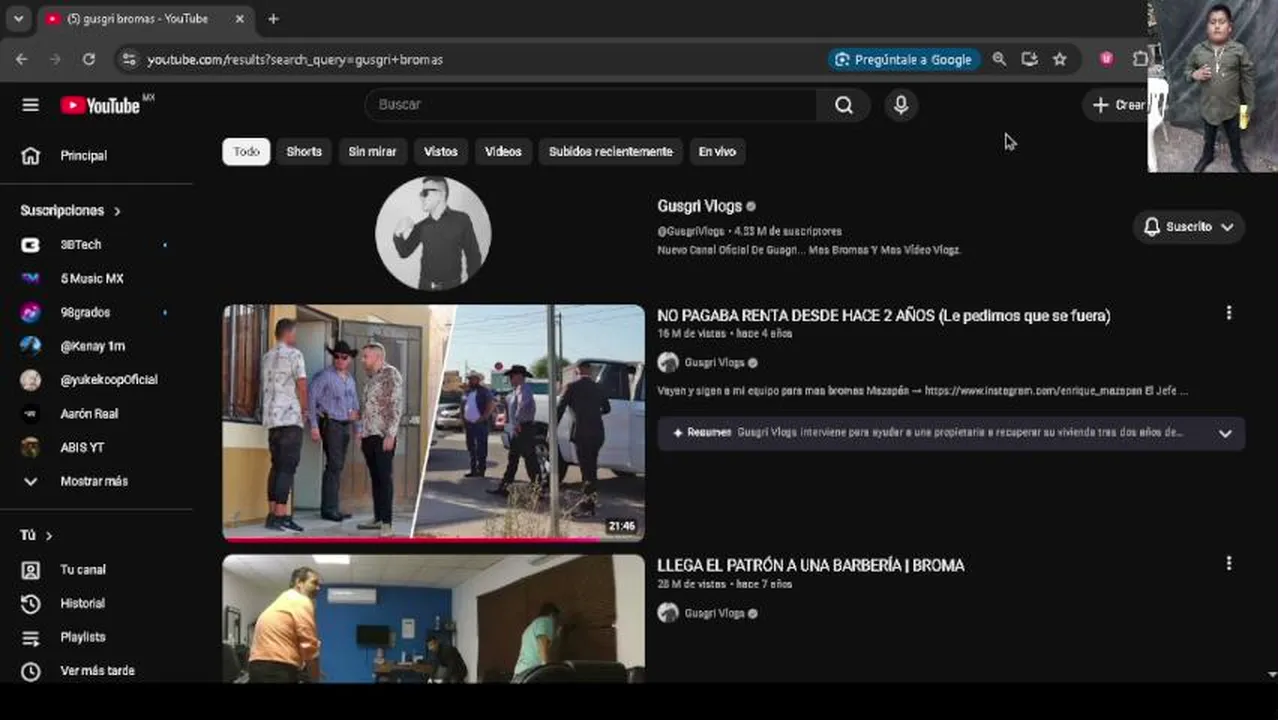This screenshot has height=720, width=1278.
Task: Open Ver más tarde list
Action: [x=95, y=671]
